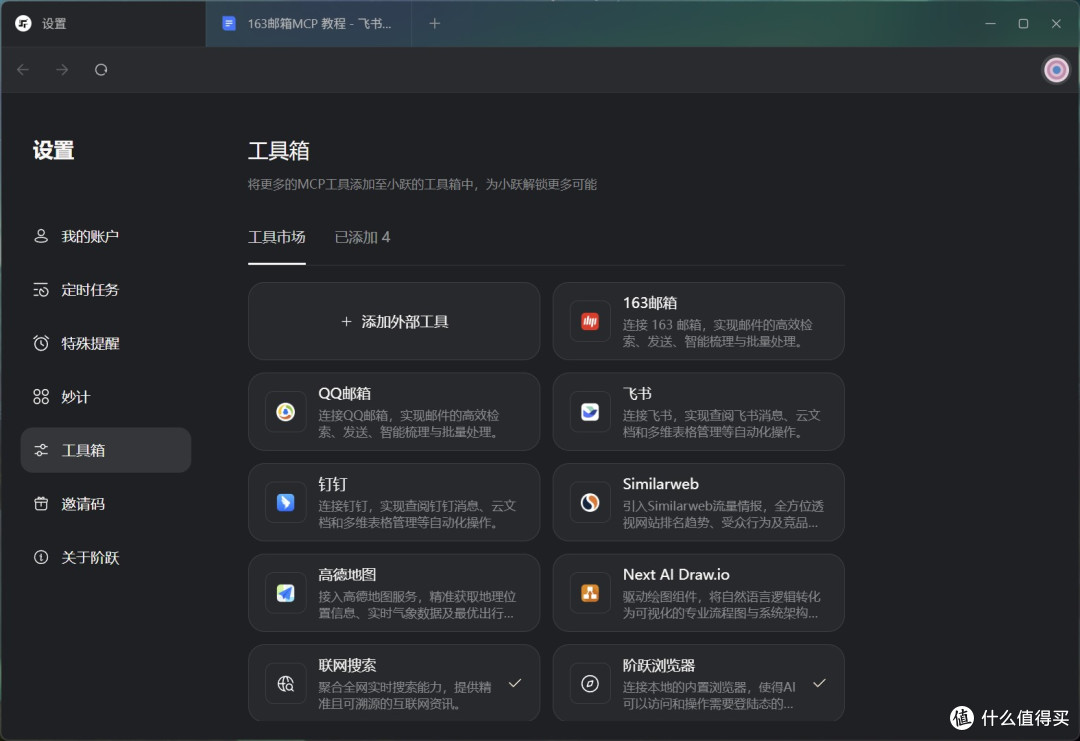Click the 工具箱 sliders icon
Viewport: 1080px width, 741px height.
click(41, 450)
